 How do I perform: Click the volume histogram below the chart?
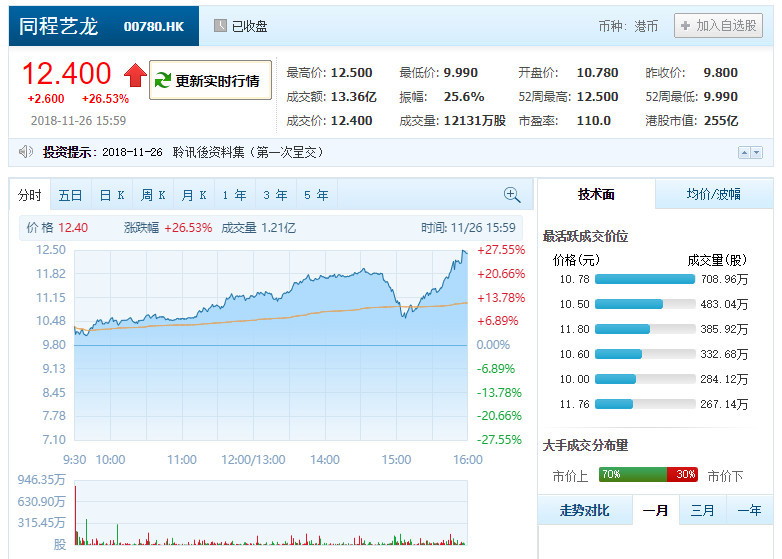271,513
